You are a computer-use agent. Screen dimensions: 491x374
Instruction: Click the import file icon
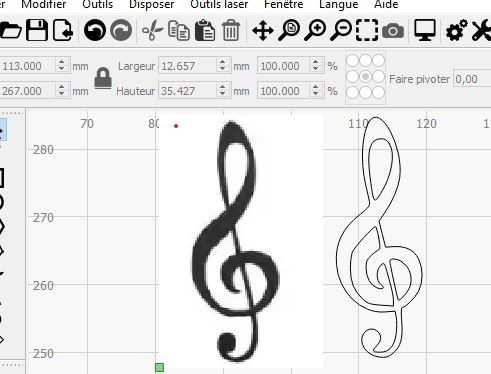pyautogui.click(x=63, y=30)
